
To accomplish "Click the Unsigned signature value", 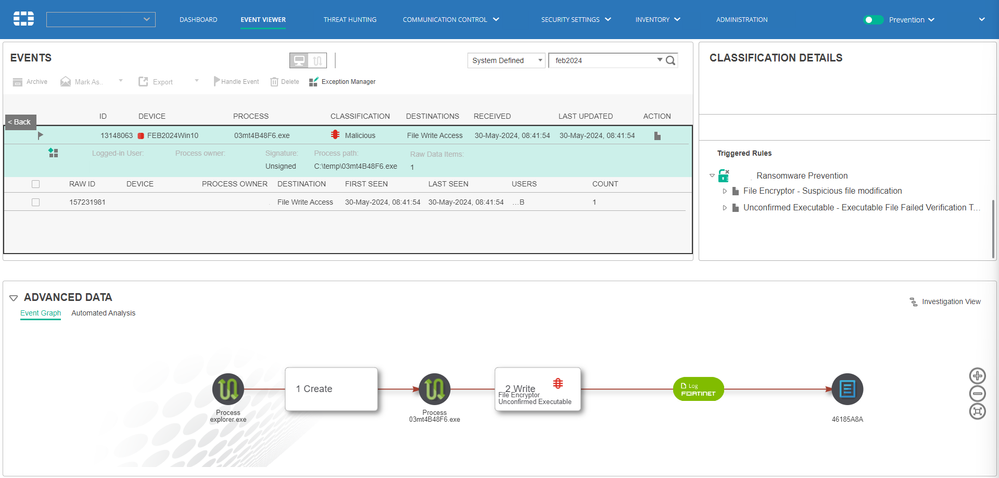I will pos(280,166).
